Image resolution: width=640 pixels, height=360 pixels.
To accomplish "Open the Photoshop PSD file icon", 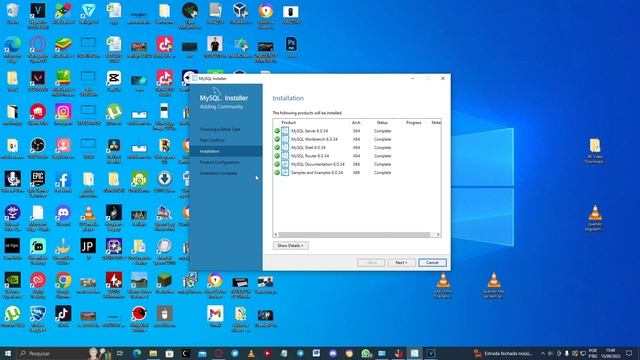I will (291, 47).
